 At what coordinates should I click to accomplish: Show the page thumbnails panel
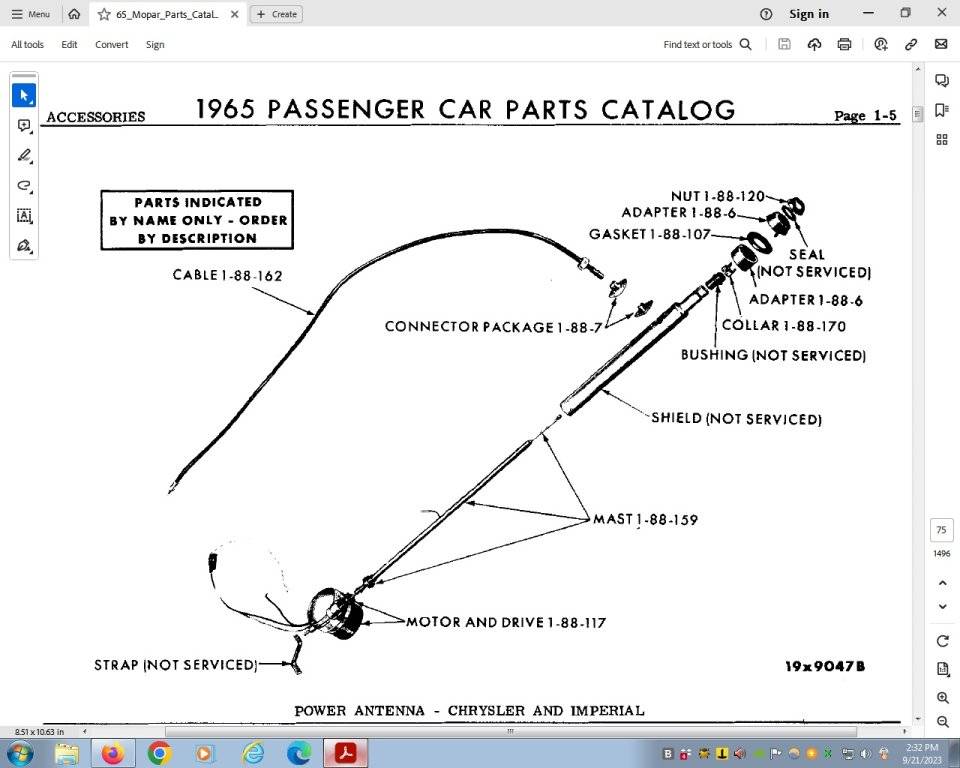click(x=941, y=140)
